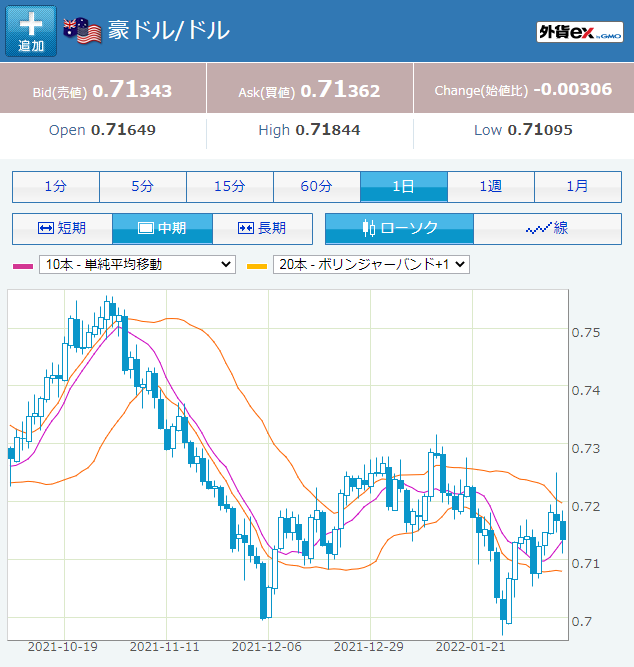Click the 2021-10-19 date axis label
This screenshot has height=667, width=634.
[x=63, y=647]
